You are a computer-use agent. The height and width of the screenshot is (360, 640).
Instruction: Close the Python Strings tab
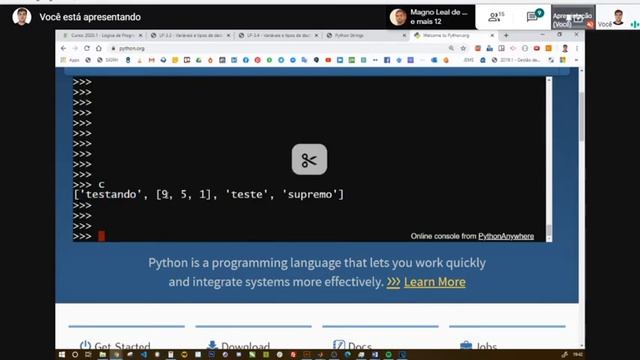click(404, 36)
